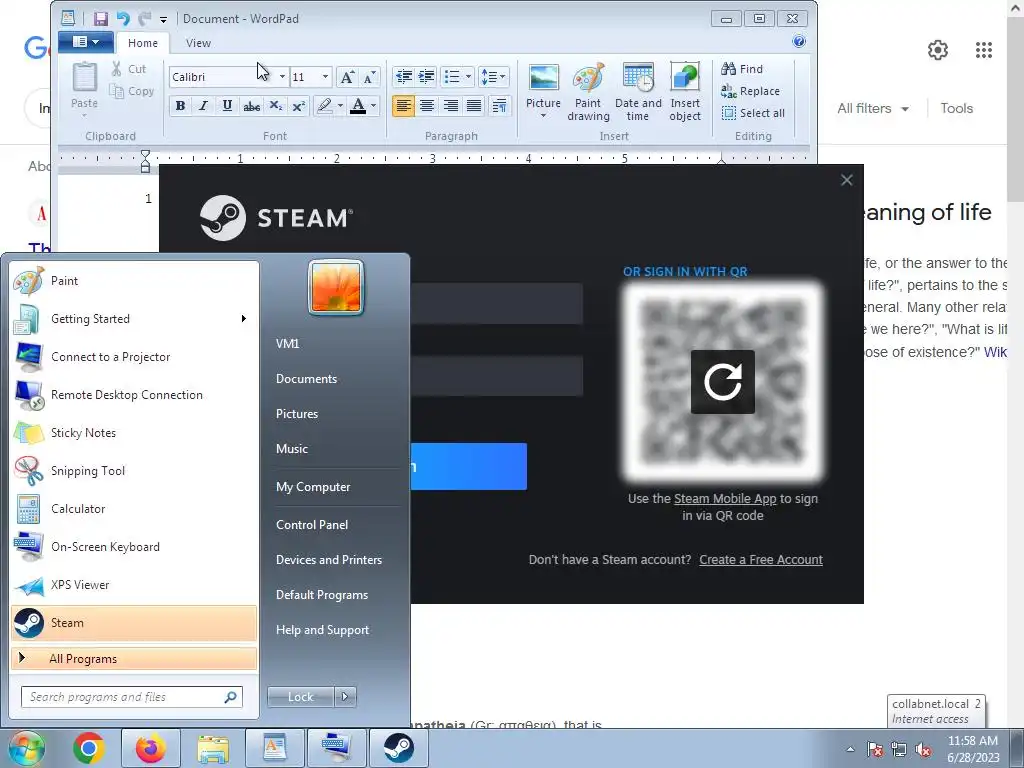Center text in WordPad
Image resolution: width=1024 pixels, height=768 pixels.
click(426, 106)
